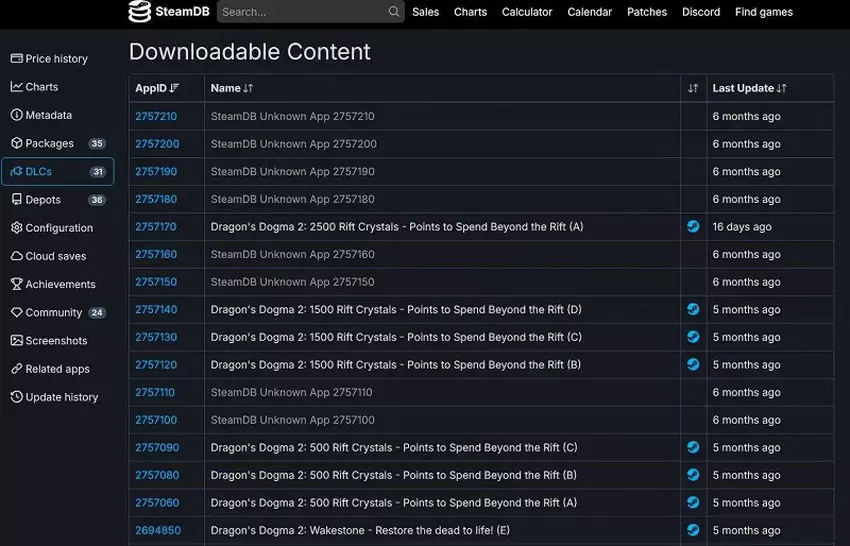This screenshot has width=850, height=546.
Task: Sort table by Name column
Action: pos(232,88)
